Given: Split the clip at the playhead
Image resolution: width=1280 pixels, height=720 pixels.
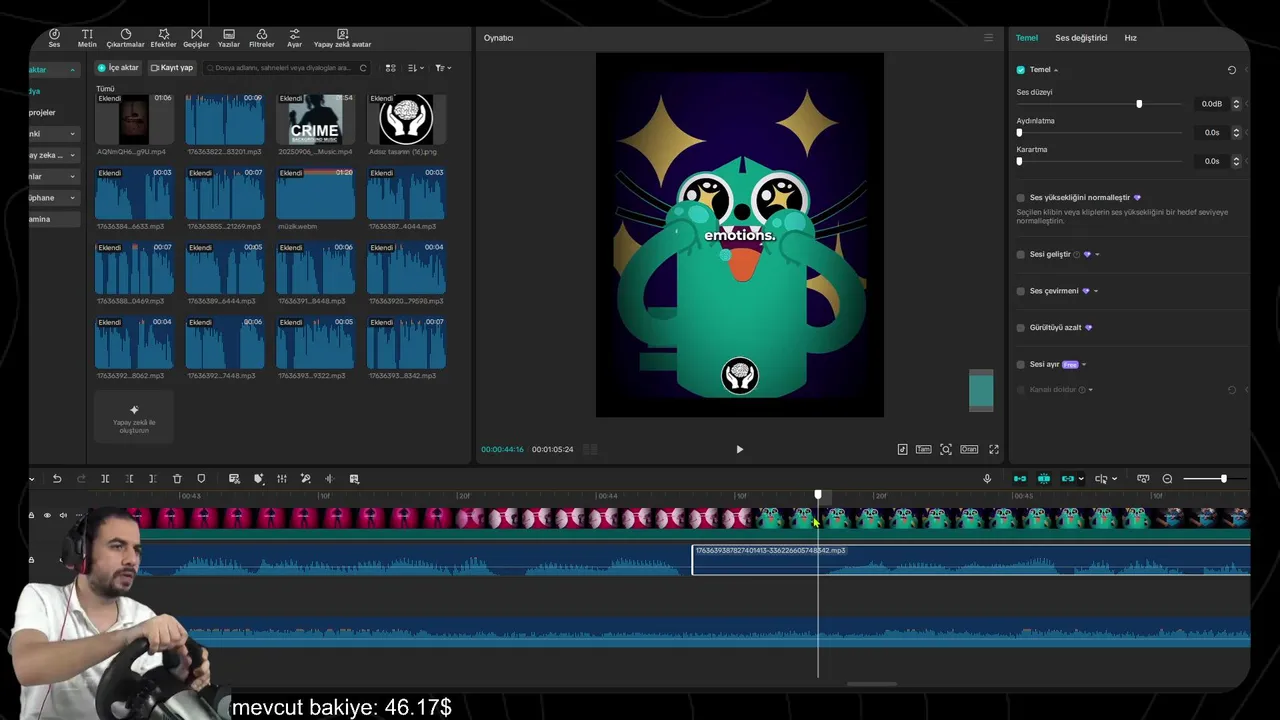Looking at the screenshot, I should tap(105, 479).
